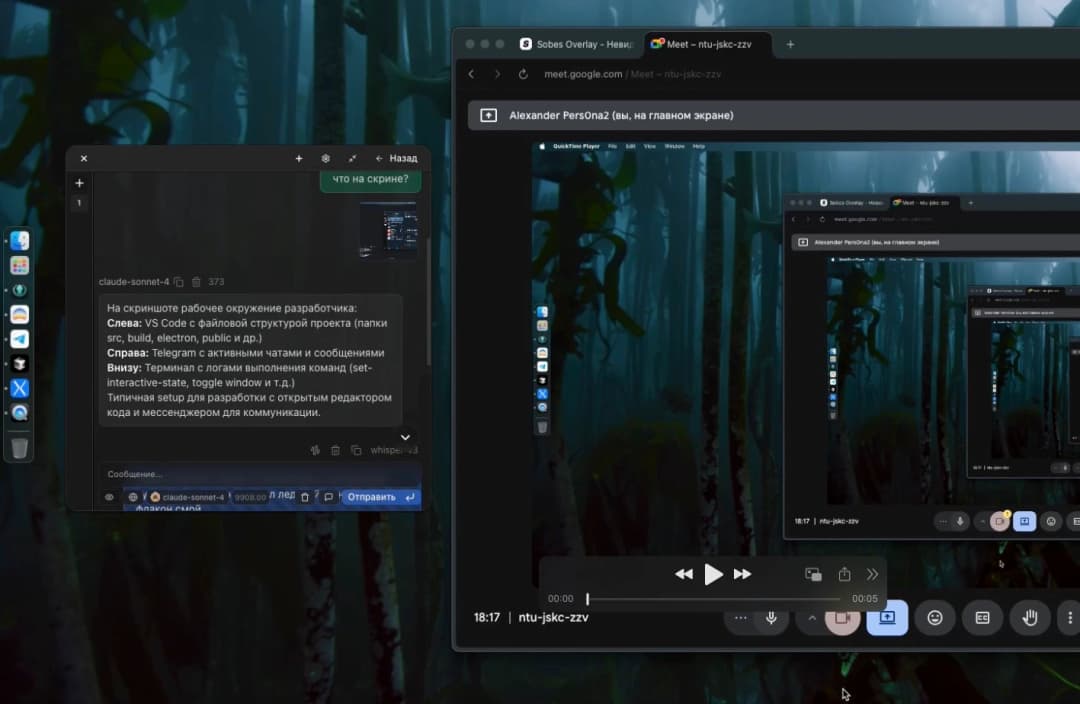Image resolution: width=1080 pixels, height=704 pixels.
Task: Open emoji reactions in Meet
Action: [935, 618]
